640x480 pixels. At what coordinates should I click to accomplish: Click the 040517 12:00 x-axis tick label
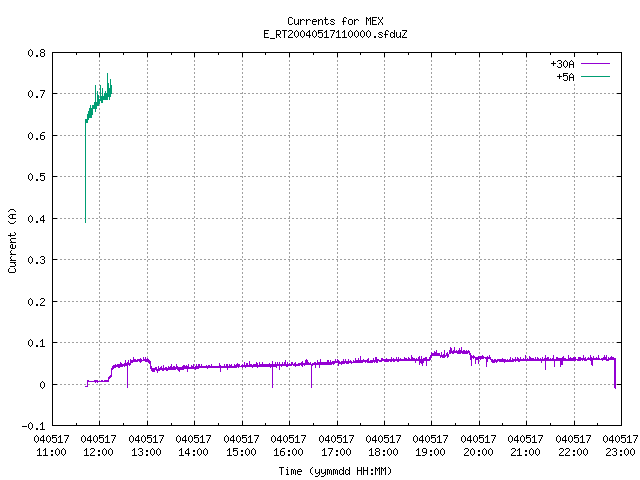pos(98,445)
